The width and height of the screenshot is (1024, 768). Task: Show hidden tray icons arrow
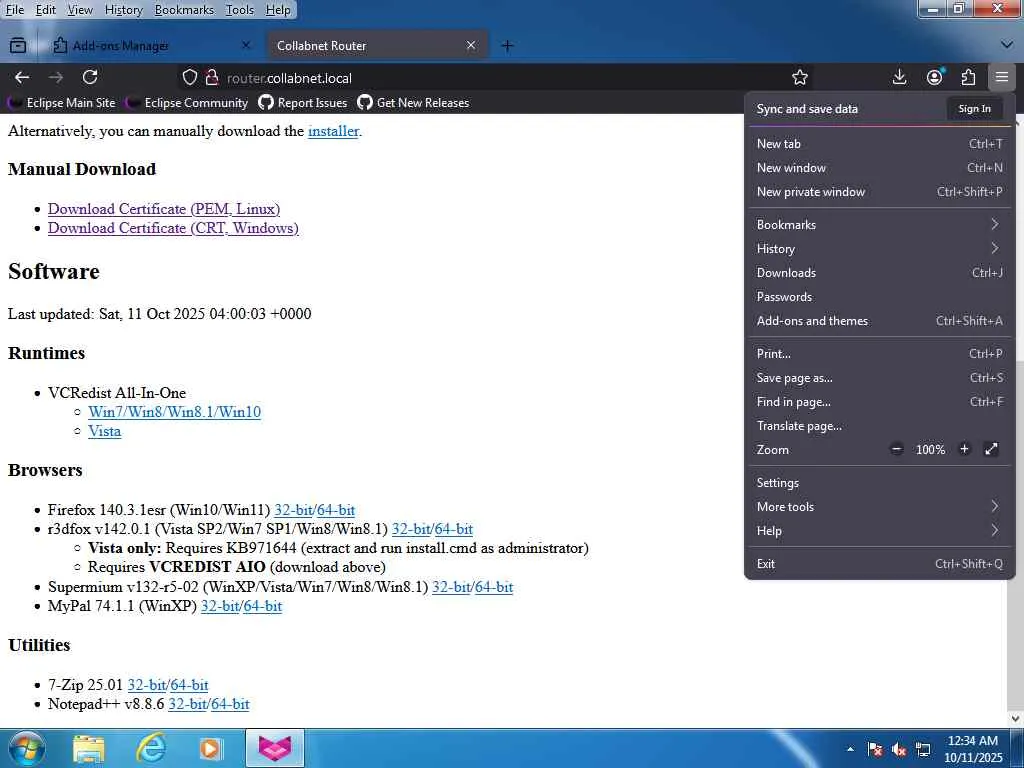click(x=850, y=749)
